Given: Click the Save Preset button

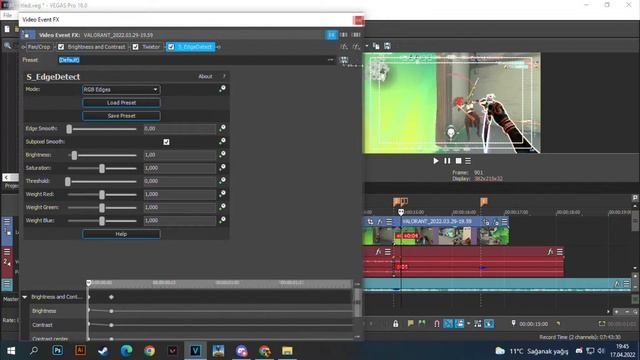Looking at the screenshot, I should [121, 116].
